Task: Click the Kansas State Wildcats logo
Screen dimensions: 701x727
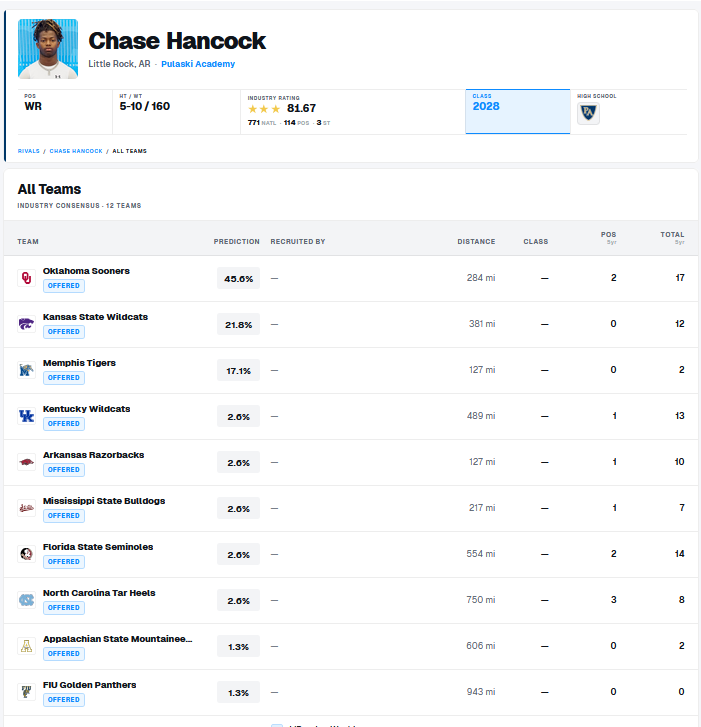Action: [26, 324]
